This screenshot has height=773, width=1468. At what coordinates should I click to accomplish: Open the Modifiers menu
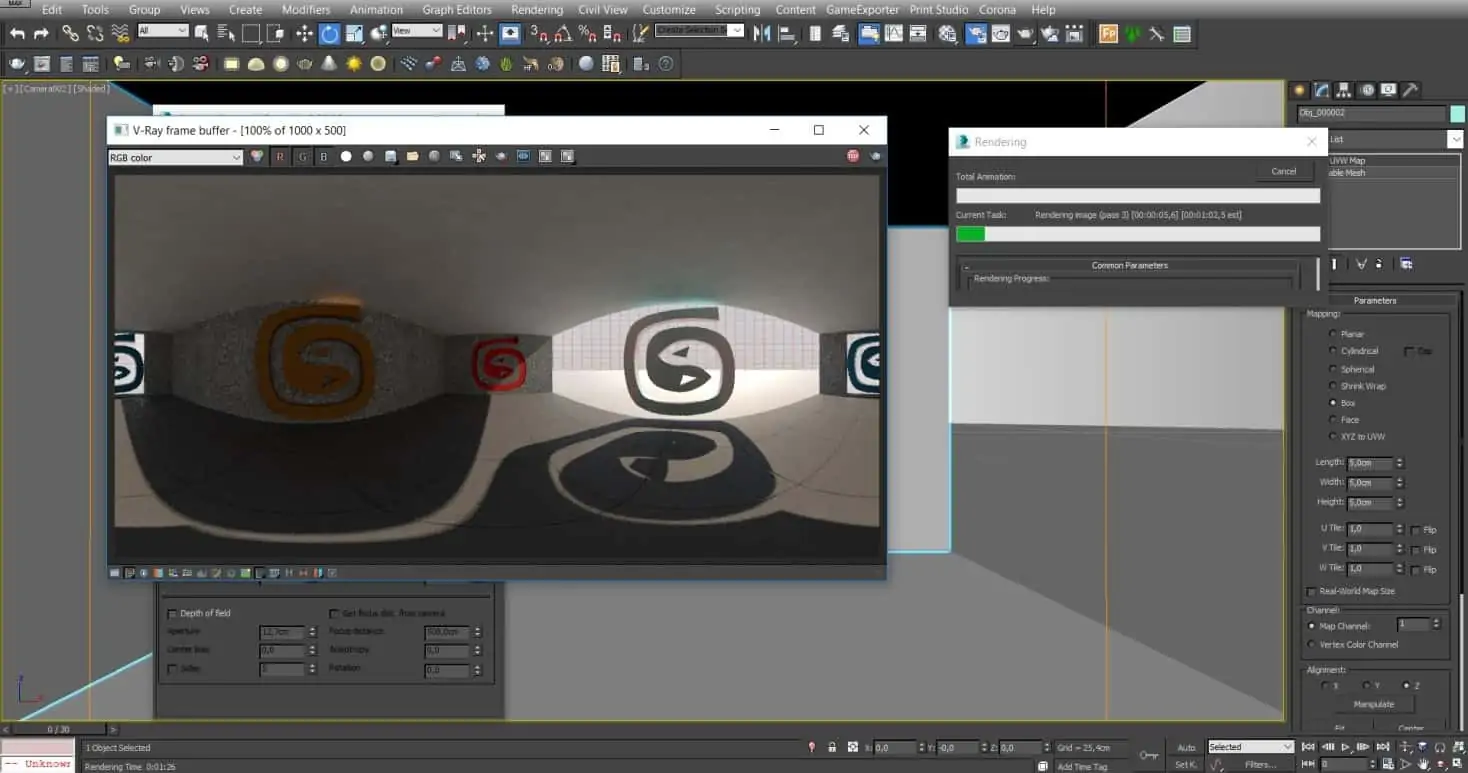(306, 9)
